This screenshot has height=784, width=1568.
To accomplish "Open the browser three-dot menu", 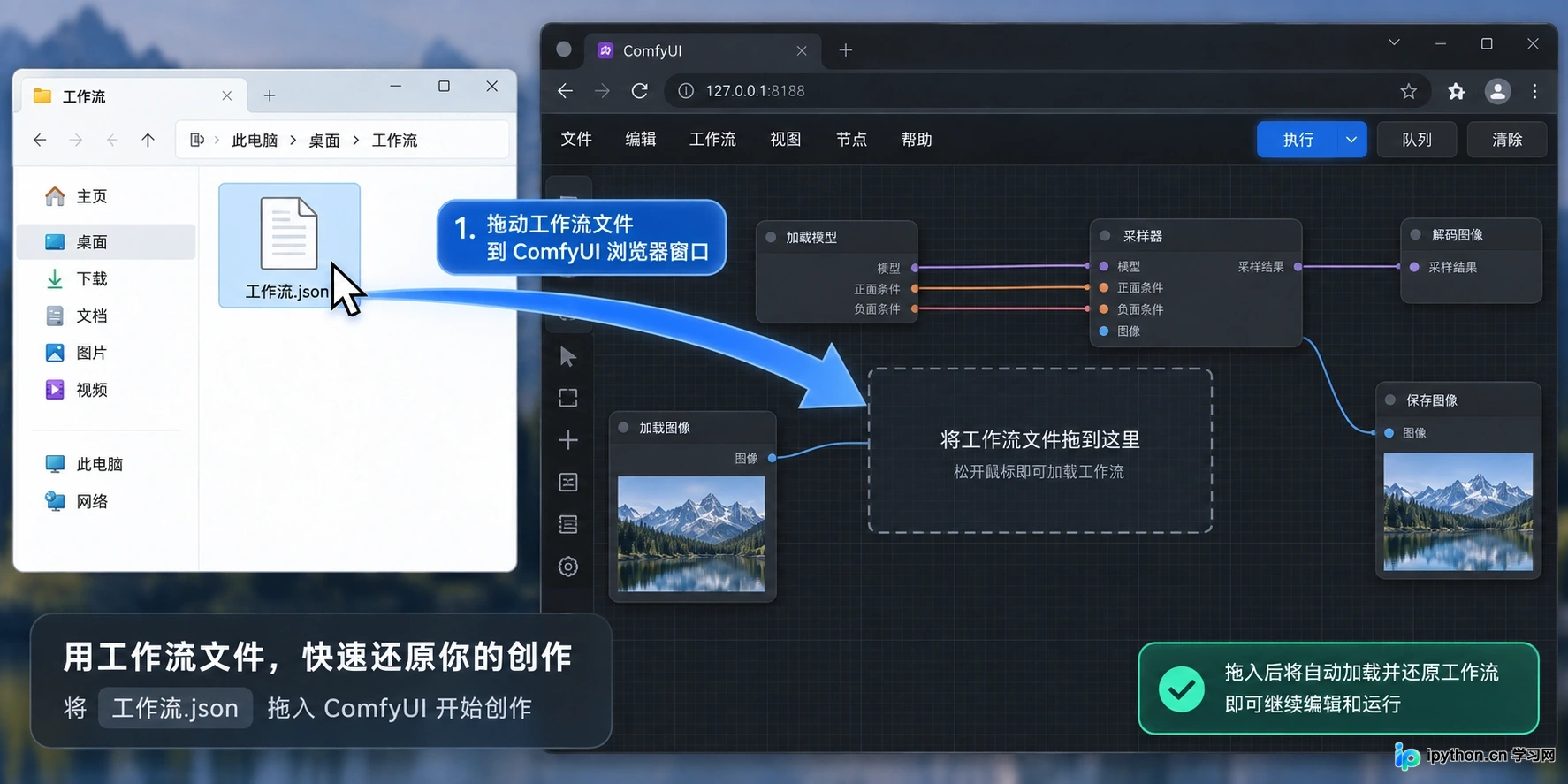I will click(x=1535, y=91).
